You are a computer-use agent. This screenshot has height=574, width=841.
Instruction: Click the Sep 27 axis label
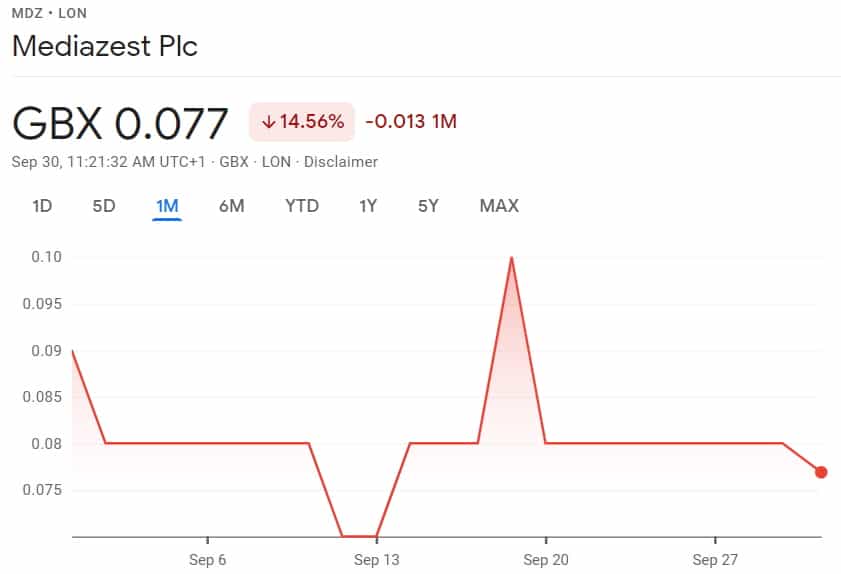coord(715,560)
